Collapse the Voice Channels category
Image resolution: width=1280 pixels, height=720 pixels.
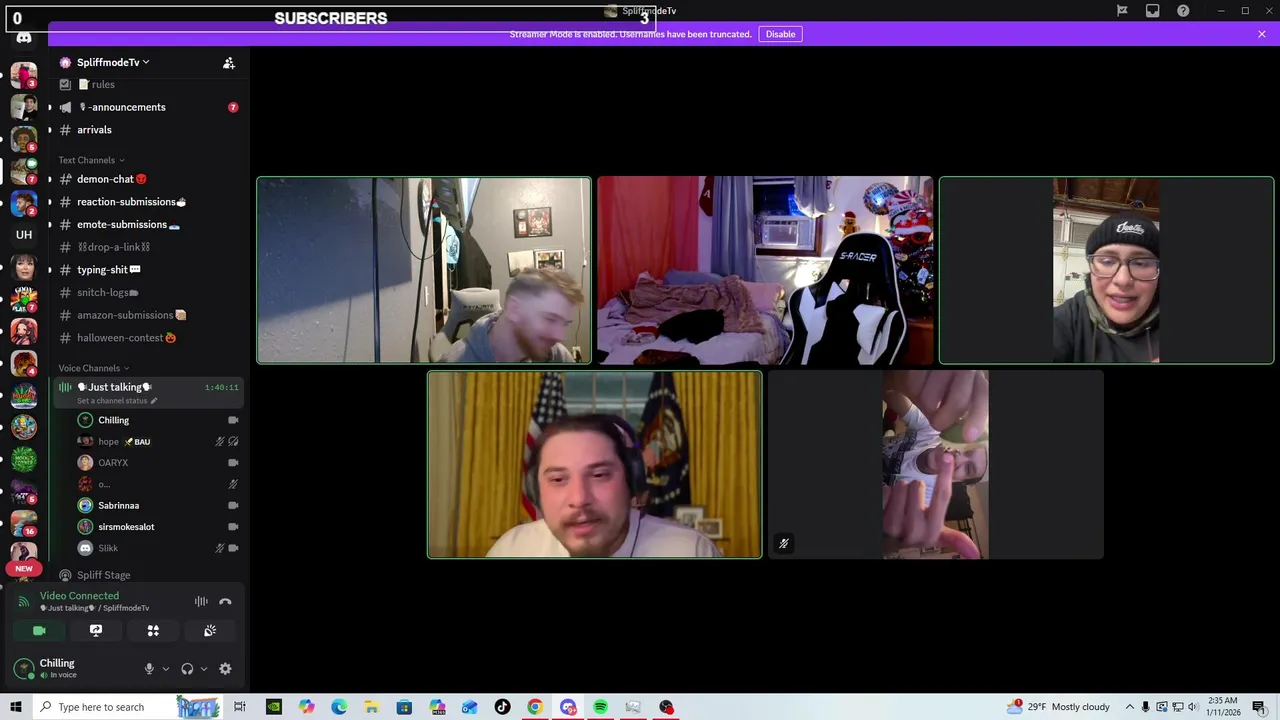tap(94, 368)
